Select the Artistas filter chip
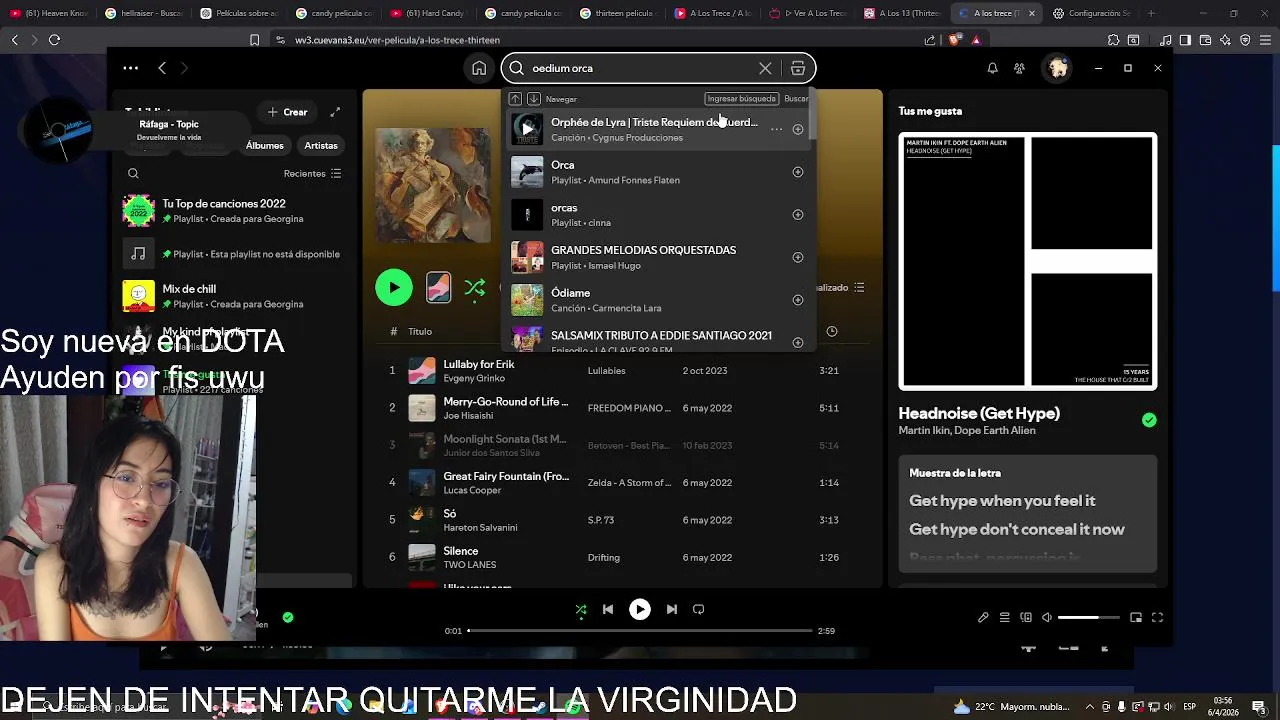Viewport: 1280px width, 720px height. click(321, 145)
